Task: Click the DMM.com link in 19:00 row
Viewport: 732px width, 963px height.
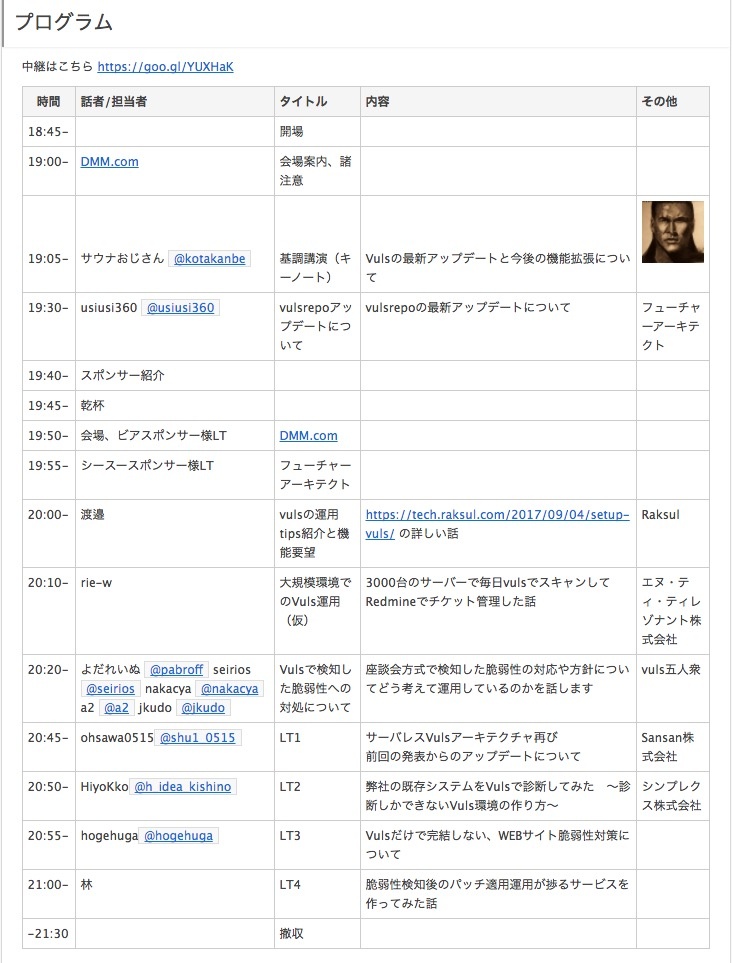Action: point(109,161)
